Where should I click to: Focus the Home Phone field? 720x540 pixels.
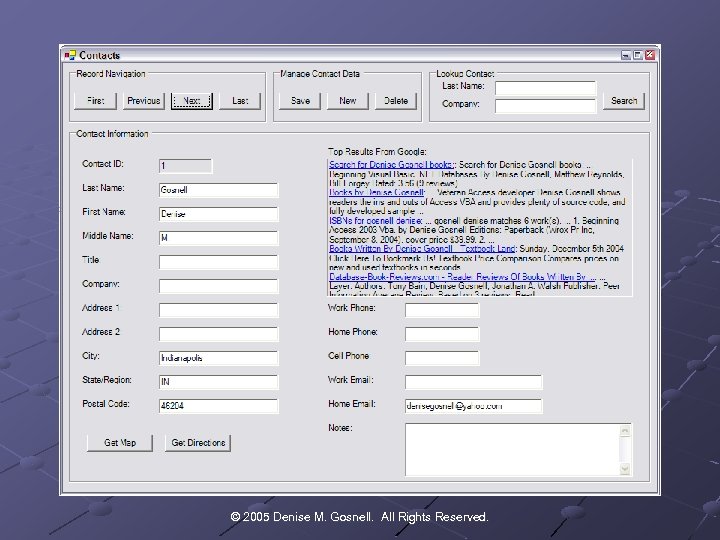pos(442,333)
